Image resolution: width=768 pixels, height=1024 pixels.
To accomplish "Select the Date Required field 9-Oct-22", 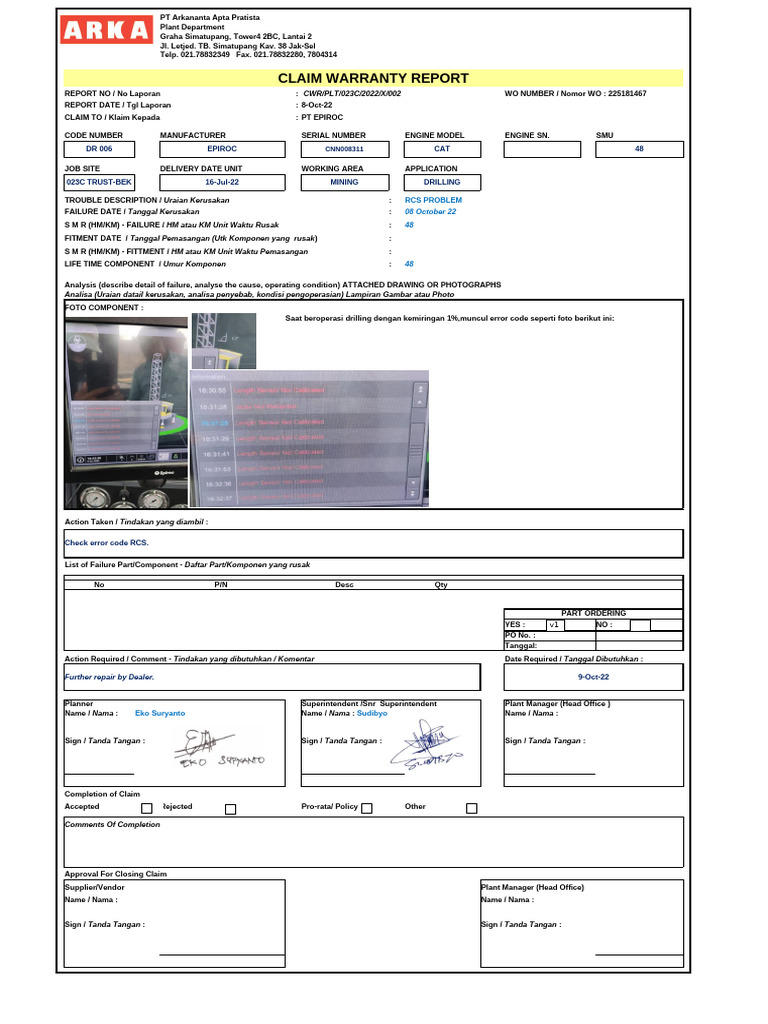I will tap(594, 677).
